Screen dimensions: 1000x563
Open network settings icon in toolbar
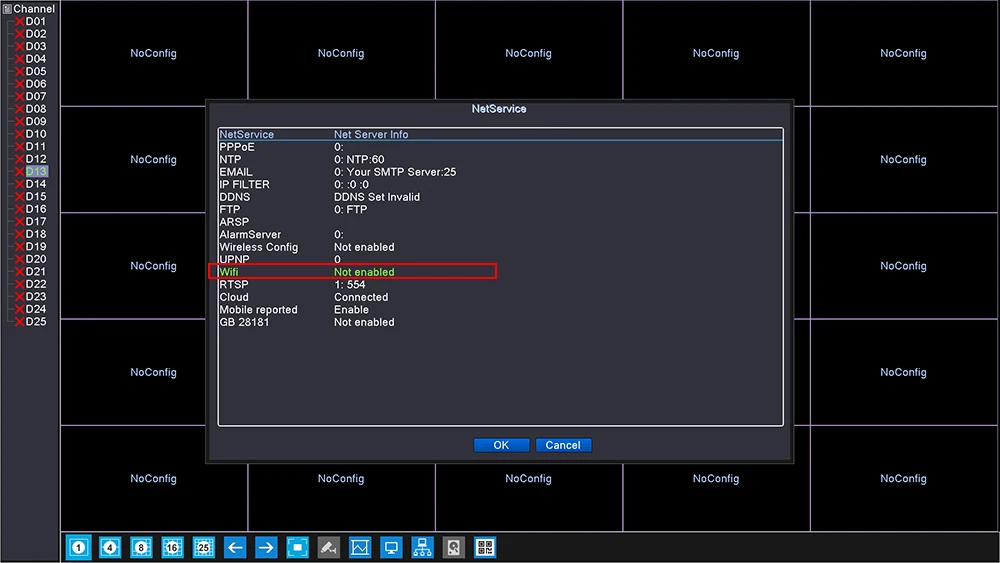[x=422, y=547]
